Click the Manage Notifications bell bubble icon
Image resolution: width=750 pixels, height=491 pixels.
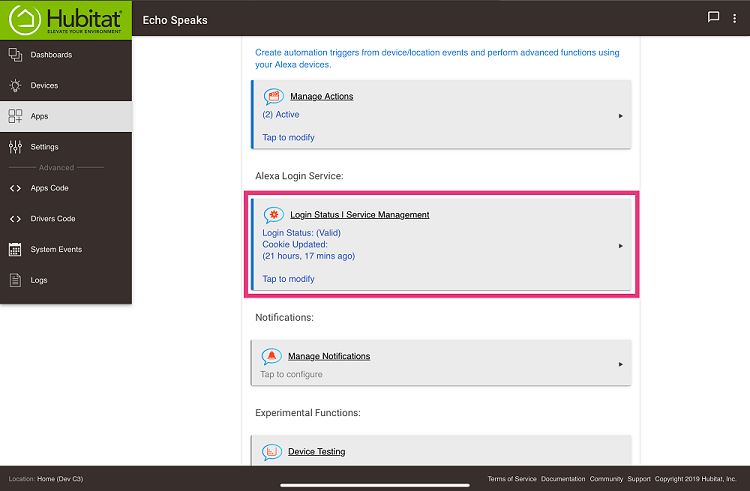(x=271, y=356)
